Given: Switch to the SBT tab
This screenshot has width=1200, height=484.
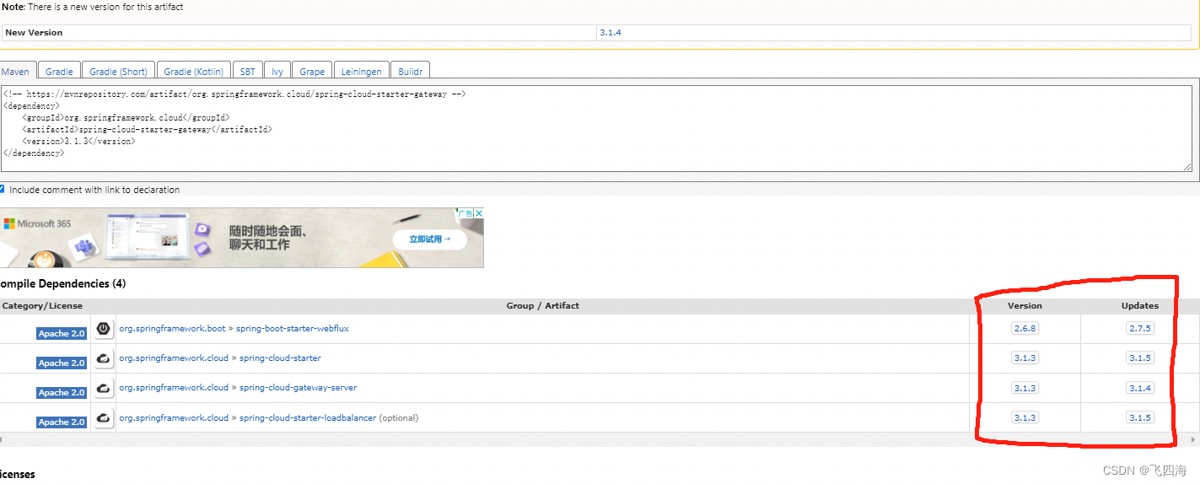Looking at the screenshot, I should tap(247, 71).
